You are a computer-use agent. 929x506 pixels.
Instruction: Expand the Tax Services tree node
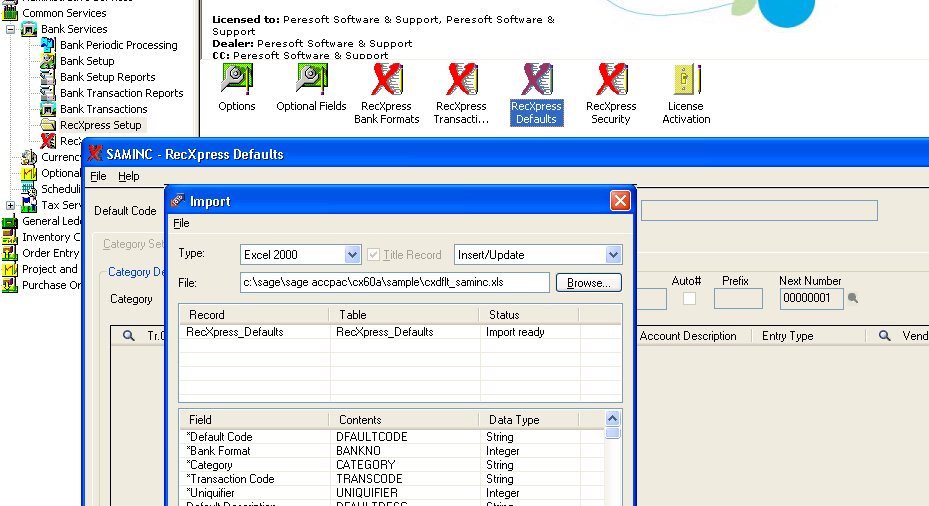(11, 205)
